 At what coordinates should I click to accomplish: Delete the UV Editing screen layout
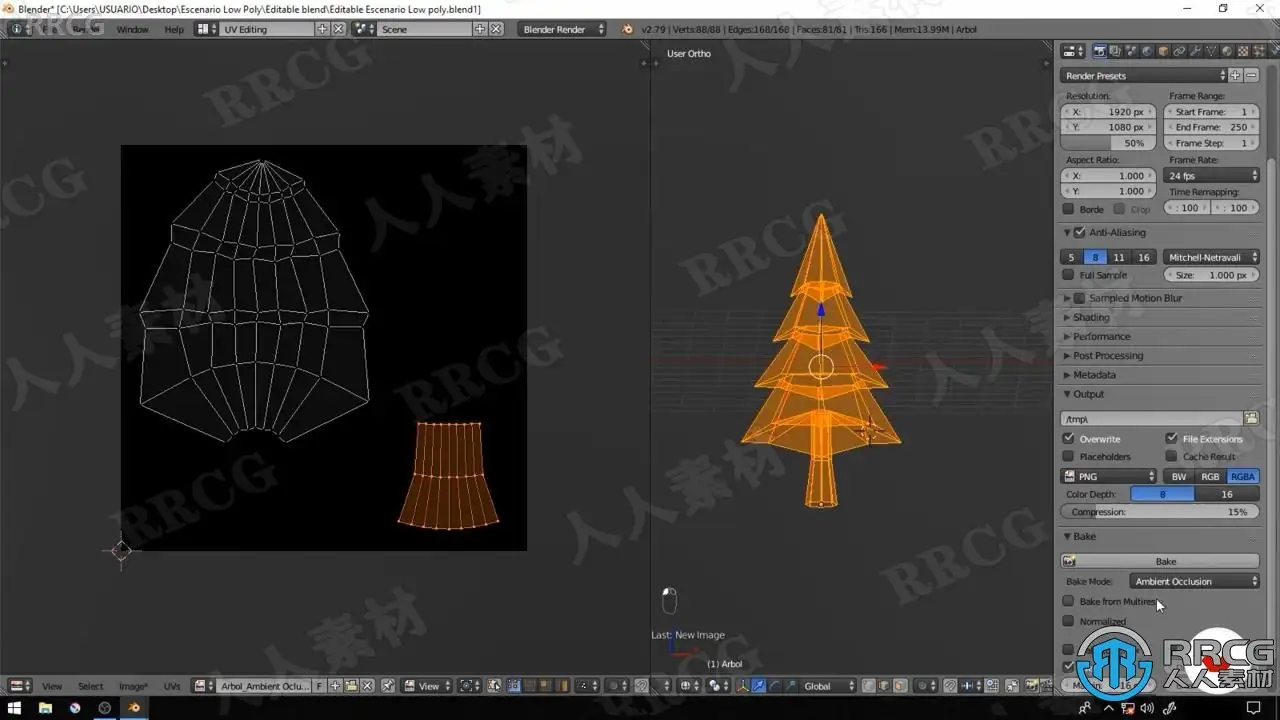coord(338,29)
